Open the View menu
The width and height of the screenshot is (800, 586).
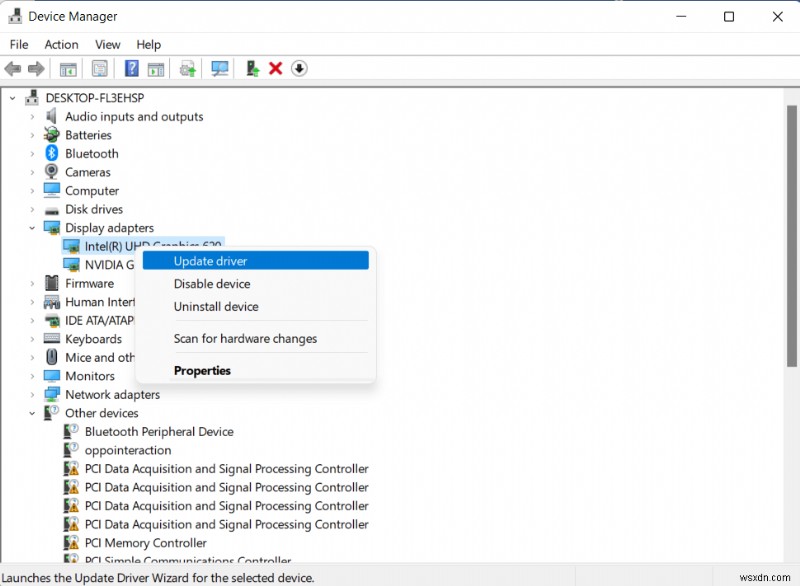[x=107, y=44]
